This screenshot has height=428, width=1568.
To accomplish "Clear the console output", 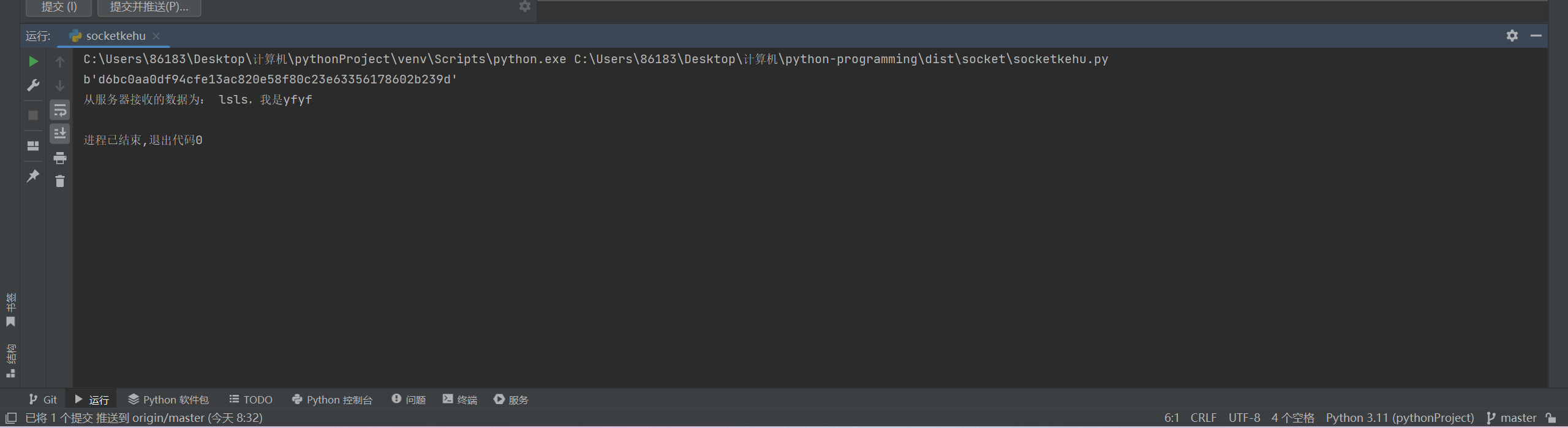I will tap(59, 181).
